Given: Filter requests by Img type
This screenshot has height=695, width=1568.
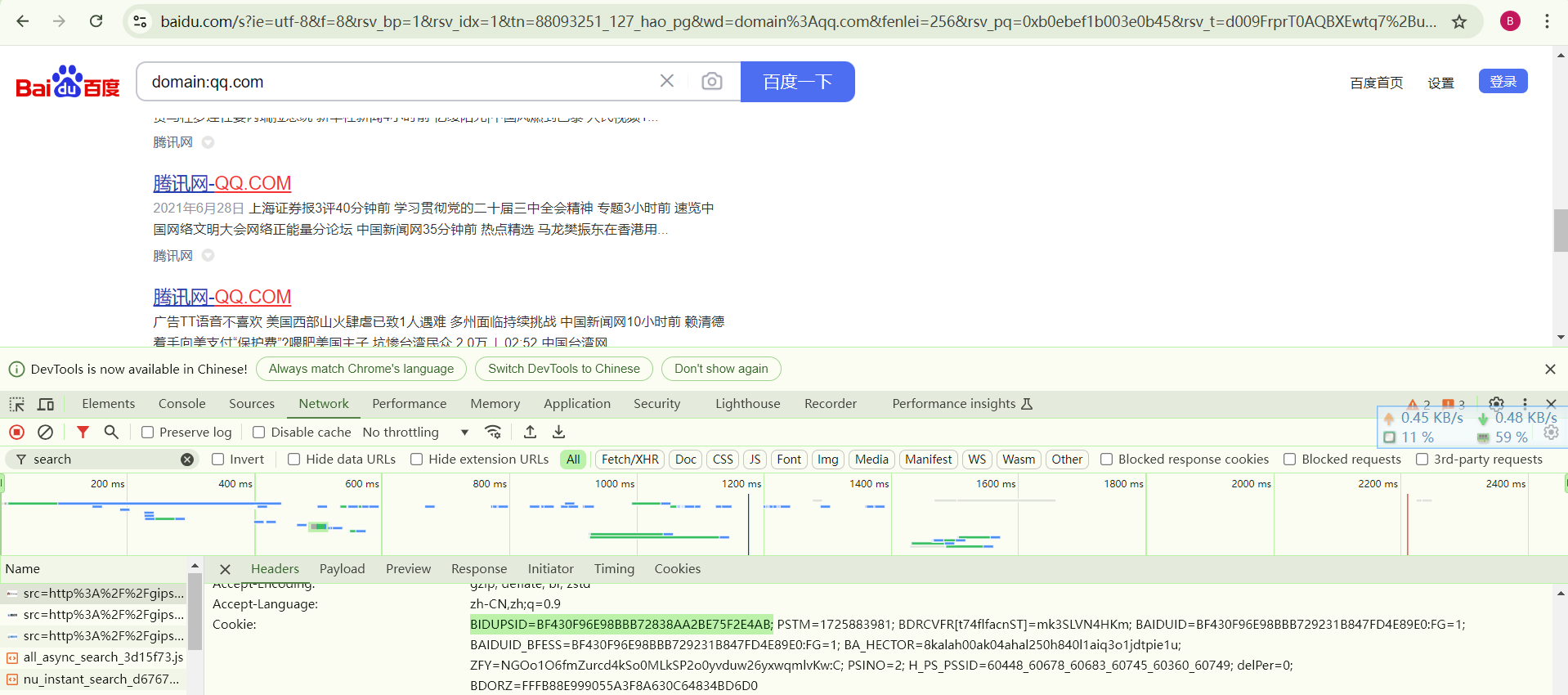Looking at the screenshot, I should pos(828,460).
